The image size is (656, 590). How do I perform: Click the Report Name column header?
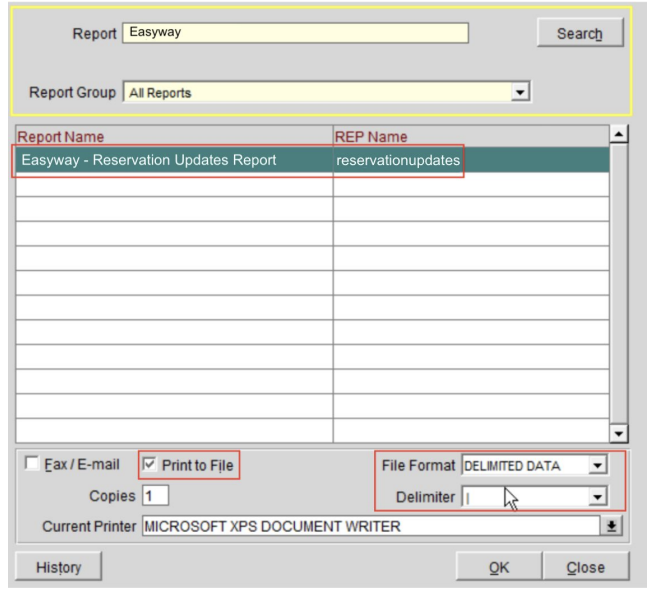click(174, 136)
